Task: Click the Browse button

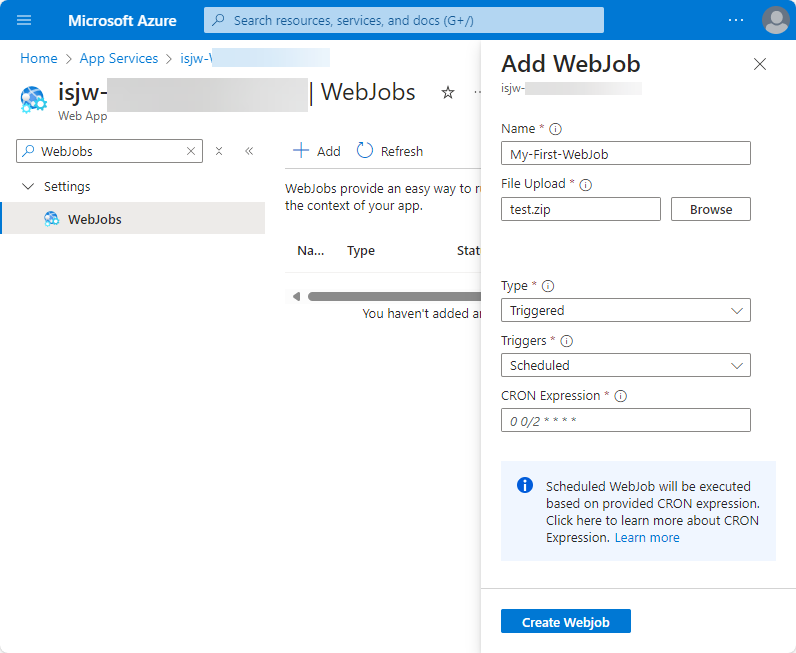Action: [x=711, y=209]
